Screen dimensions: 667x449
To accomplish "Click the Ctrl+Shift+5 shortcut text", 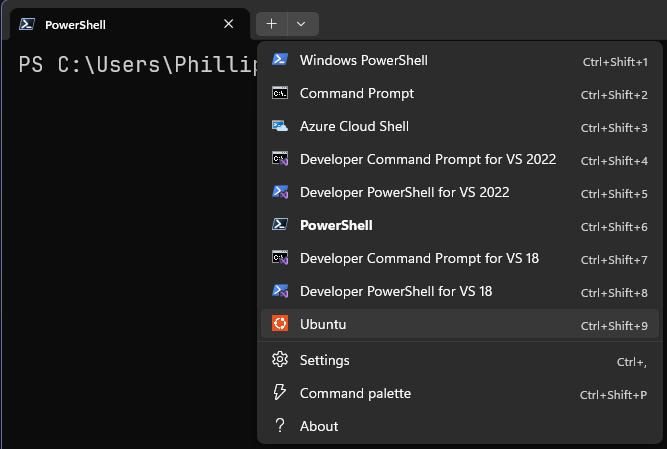I will coord(614,194).
